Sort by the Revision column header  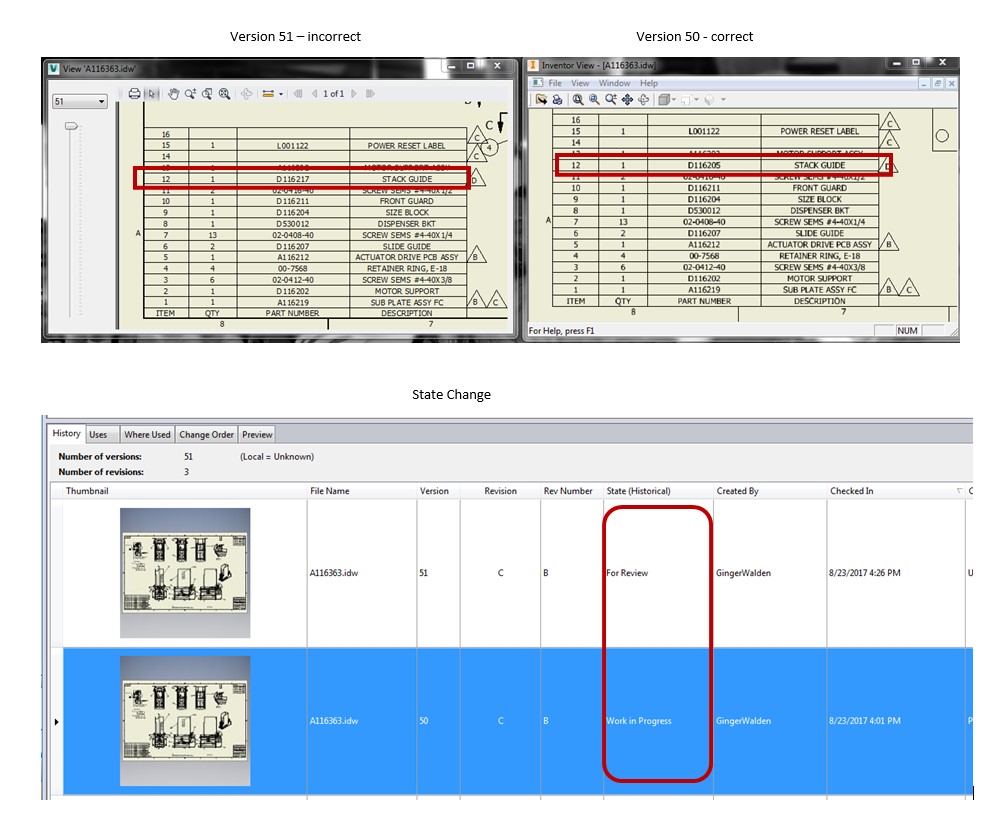tap(500, 491)
